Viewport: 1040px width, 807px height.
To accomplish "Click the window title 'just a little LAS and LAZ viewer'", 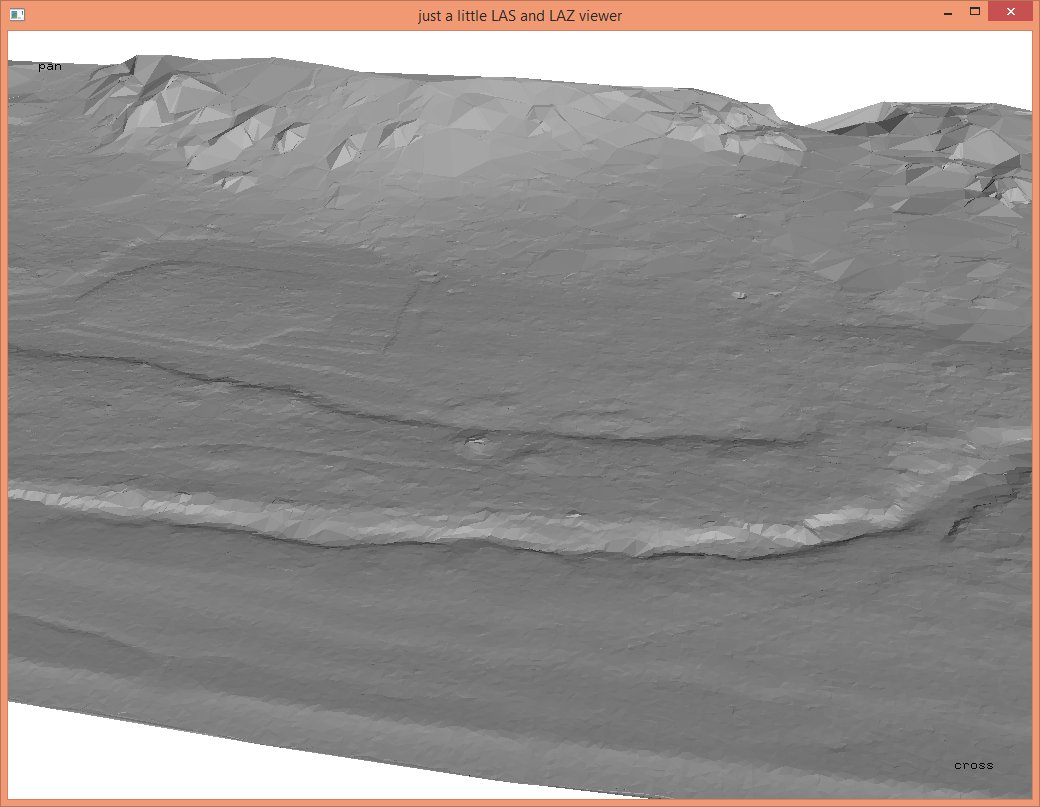I will (x=520, y=15).
